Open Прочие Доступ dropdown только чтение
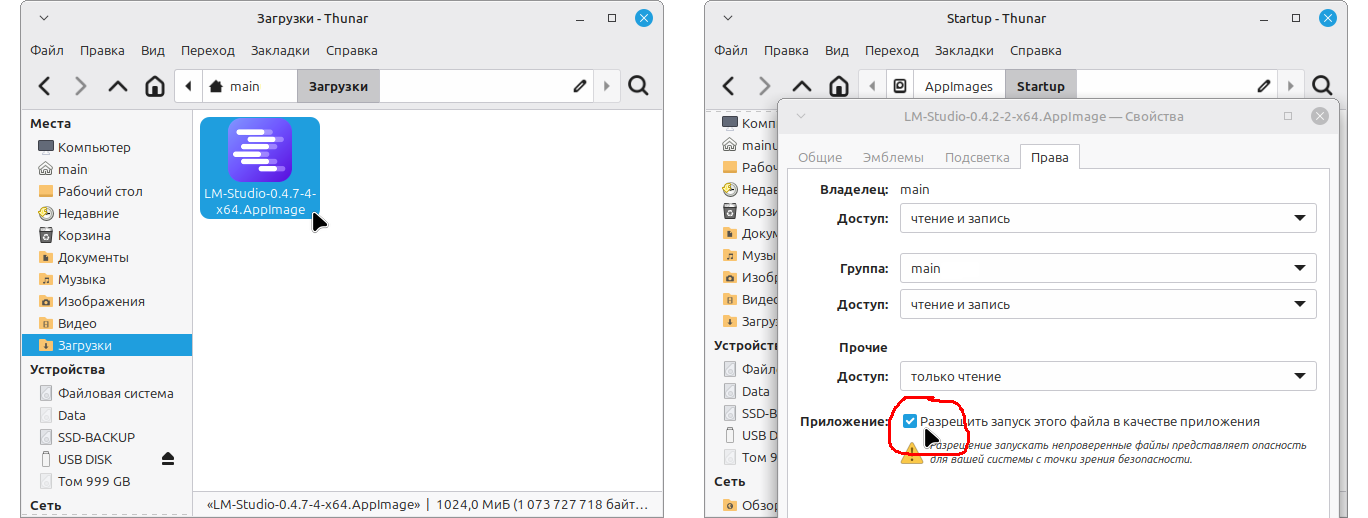1368x518 pixels. click(x=1108, y=376)
